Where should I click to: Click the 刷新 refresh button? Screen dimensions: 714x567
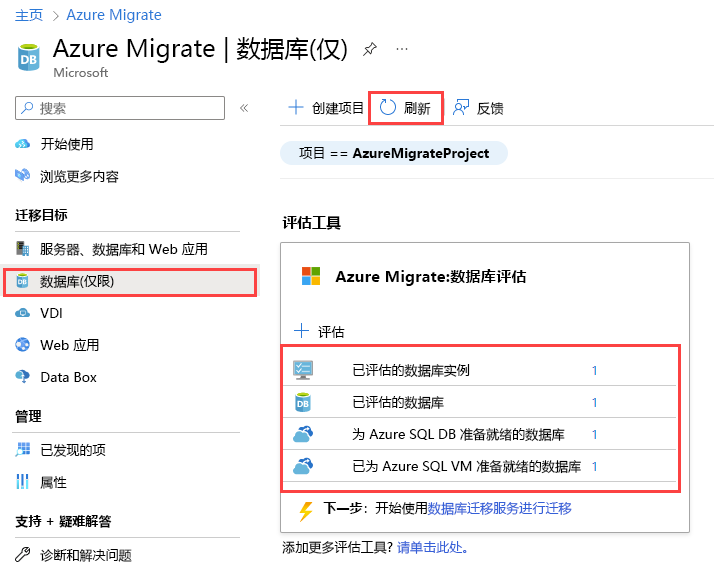pyautogui.click(x=406, y=108)
